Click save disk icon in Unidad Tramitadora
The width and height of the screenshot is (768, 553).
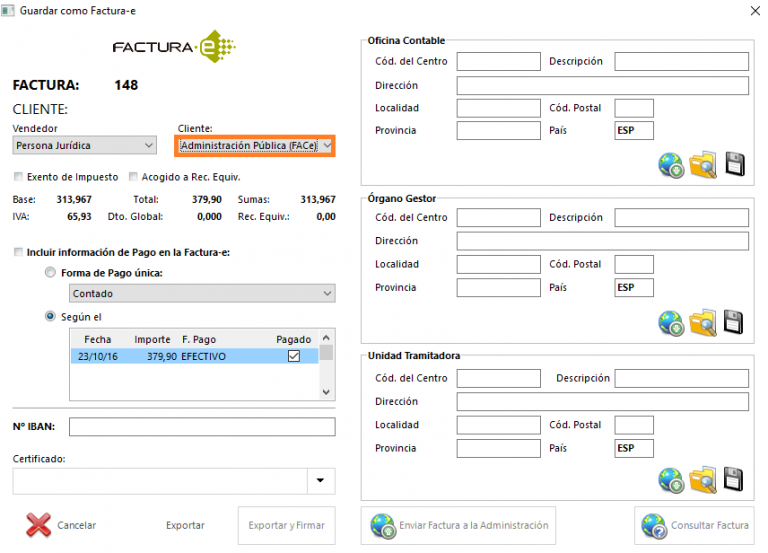pos(735,480)
